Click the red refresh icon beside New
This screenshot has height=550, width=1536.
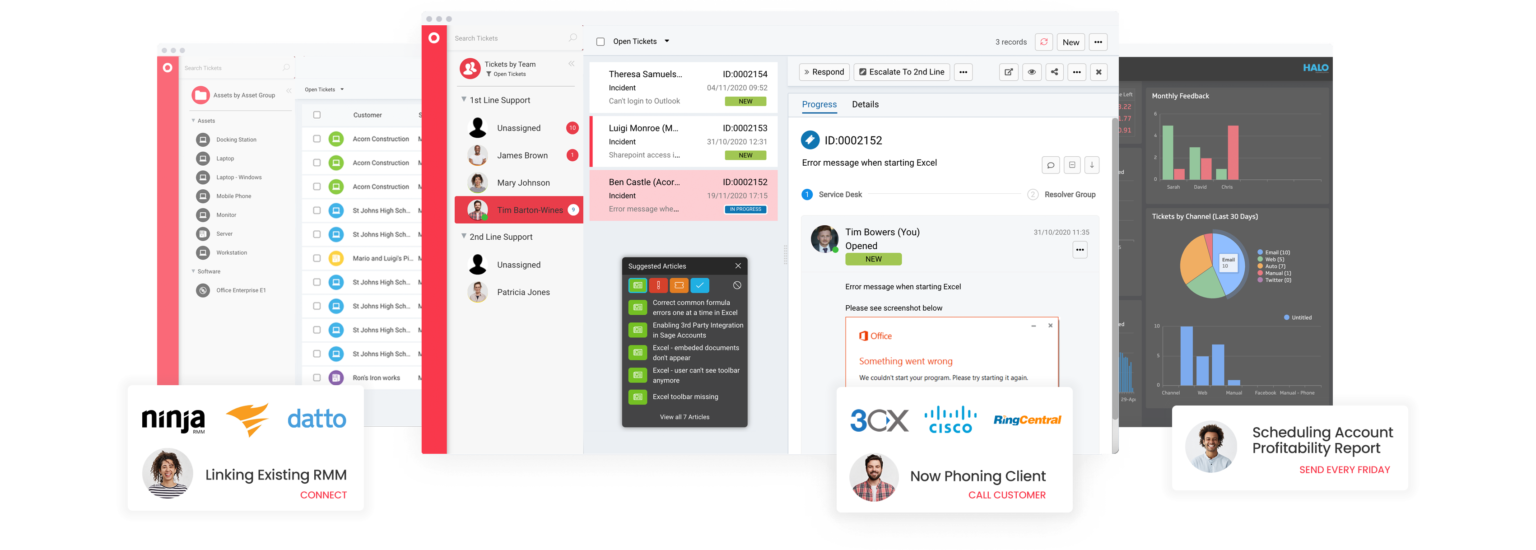pyautogui.click(x=1043, y=42)
